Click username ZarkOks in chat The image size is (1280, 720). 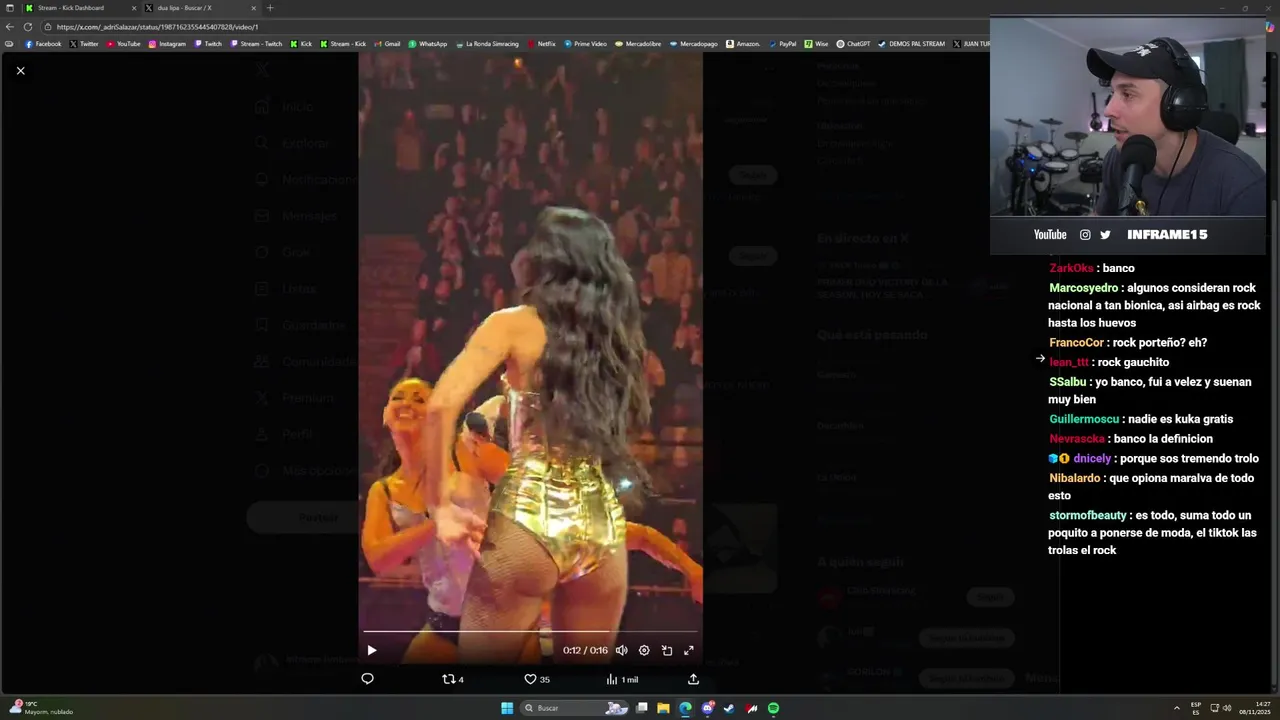tap(1071, 268)
